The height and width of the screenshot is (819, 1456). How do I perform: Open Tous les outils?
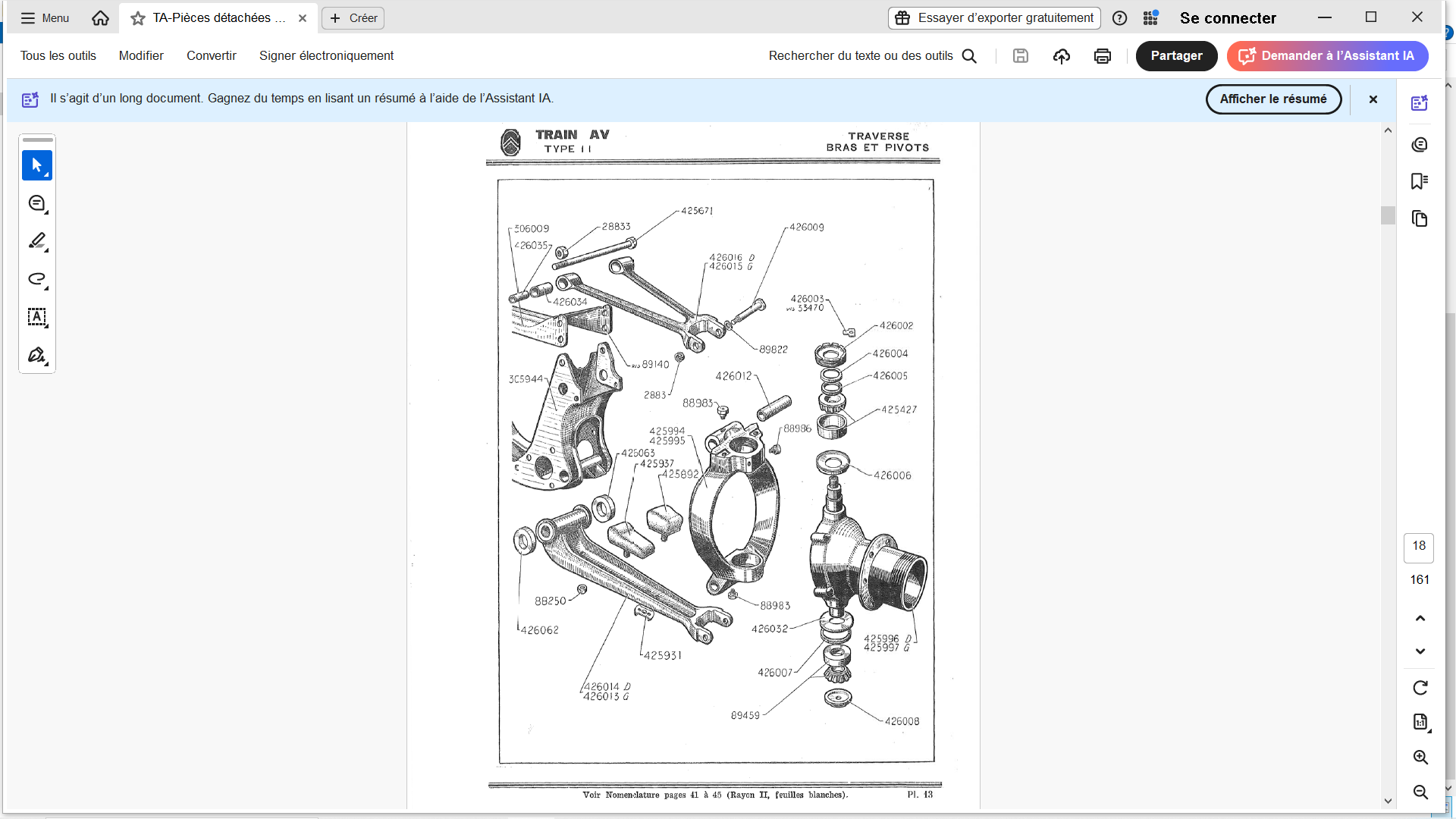click(x=58, y=56)
